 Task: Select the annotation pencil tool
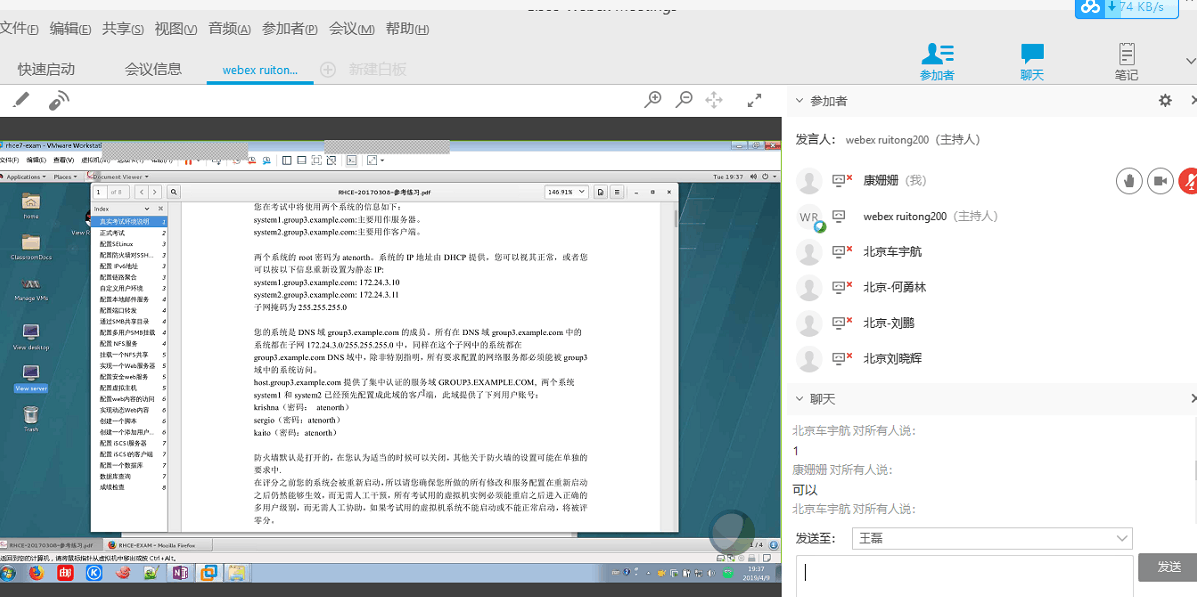click(22, 100)
